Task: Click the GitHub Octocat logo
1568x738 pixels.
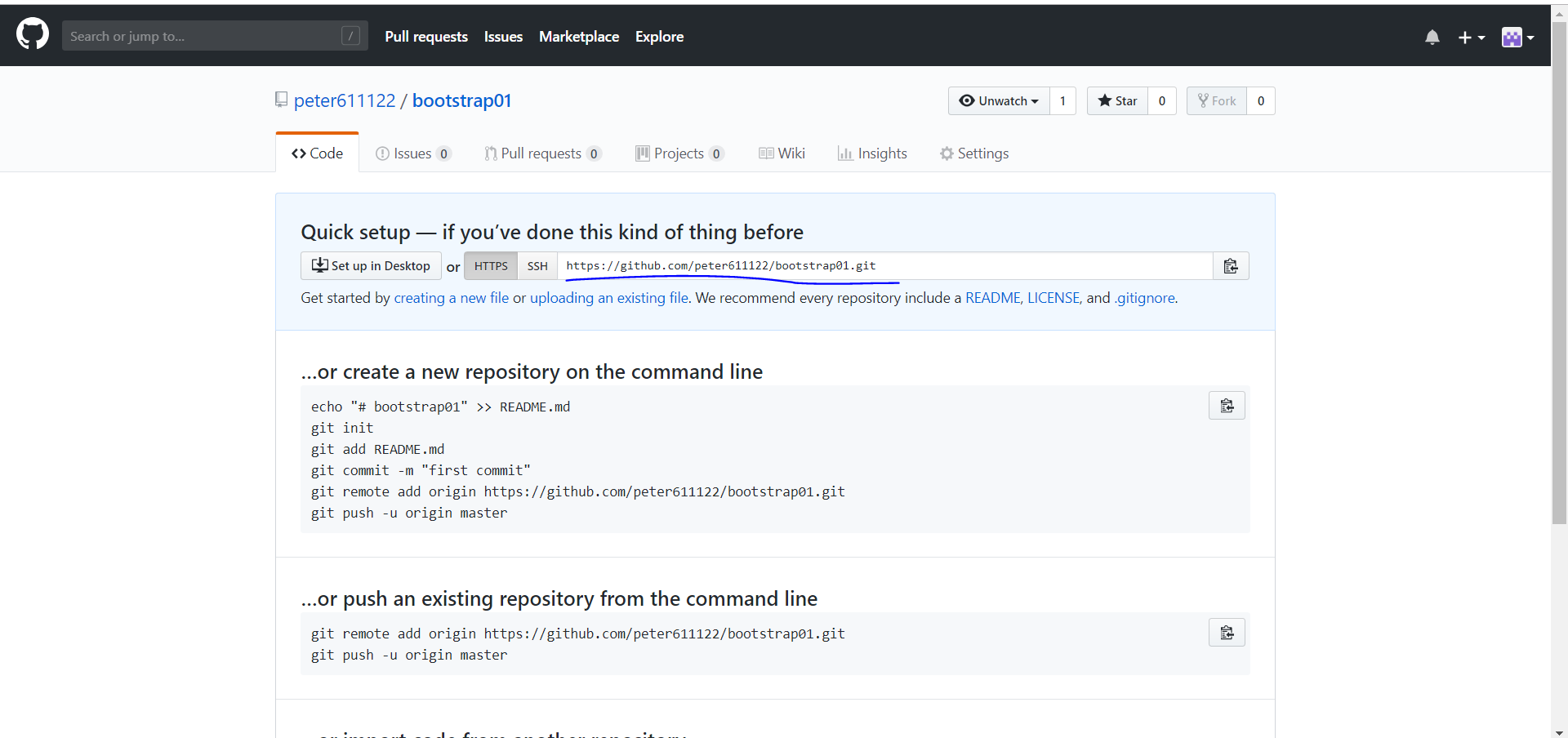Action: click(x=33, y=35)
